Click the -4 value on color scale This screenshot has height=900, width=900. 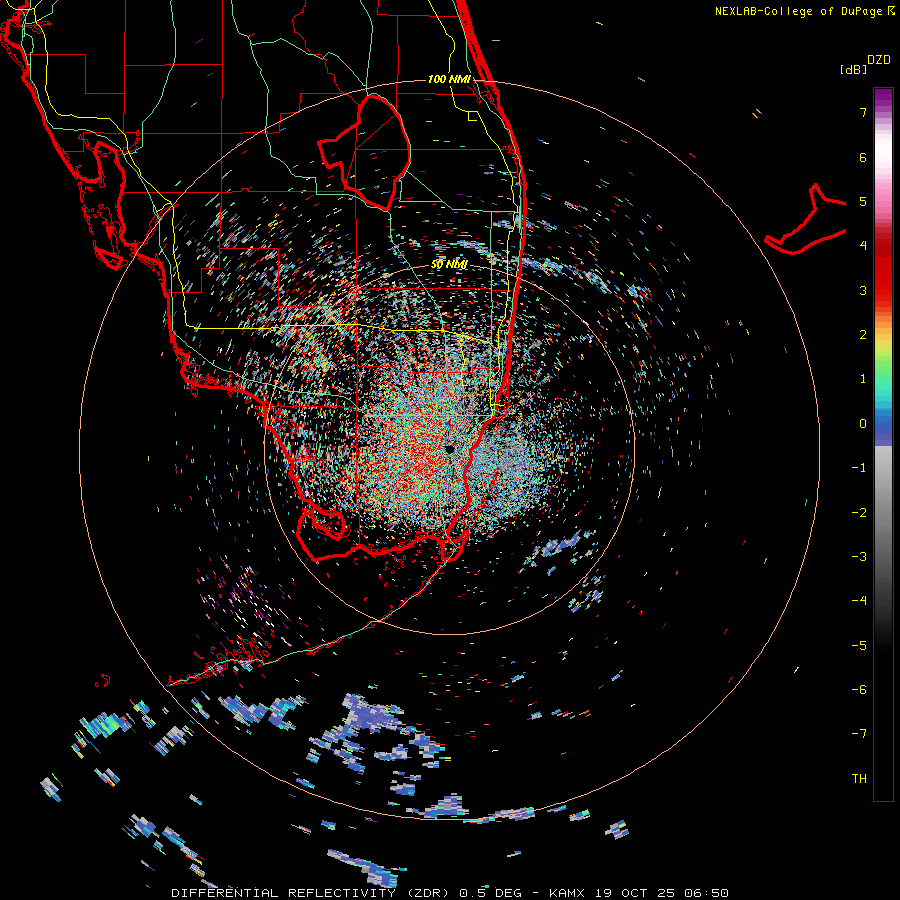859,601
